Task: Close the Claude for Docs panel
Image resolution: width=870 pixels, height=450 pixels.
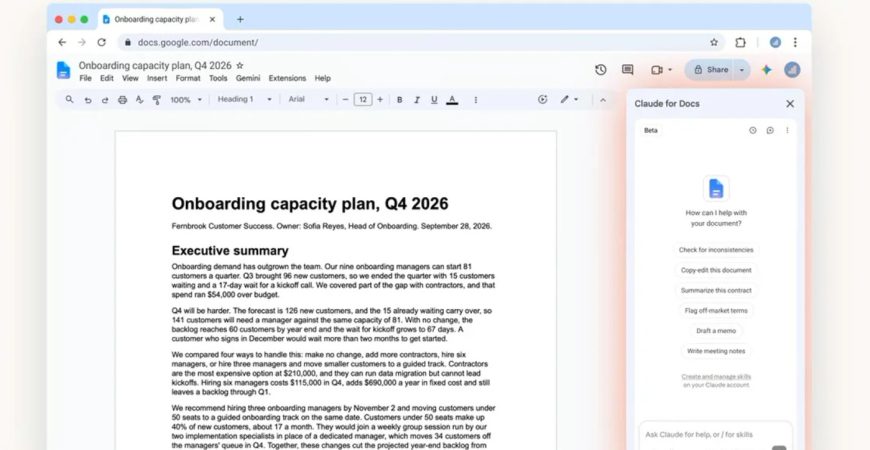Action: [x=790, y=104]
